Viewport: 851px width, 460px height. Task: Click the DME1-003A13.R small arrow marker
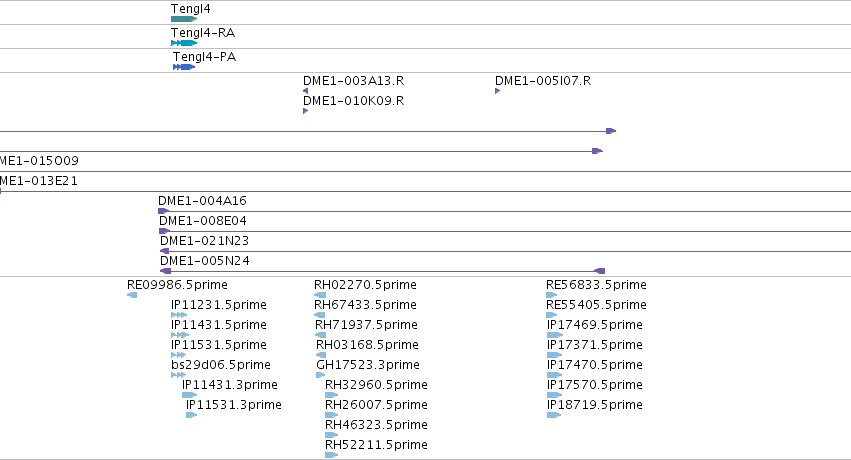click(306, 91)
